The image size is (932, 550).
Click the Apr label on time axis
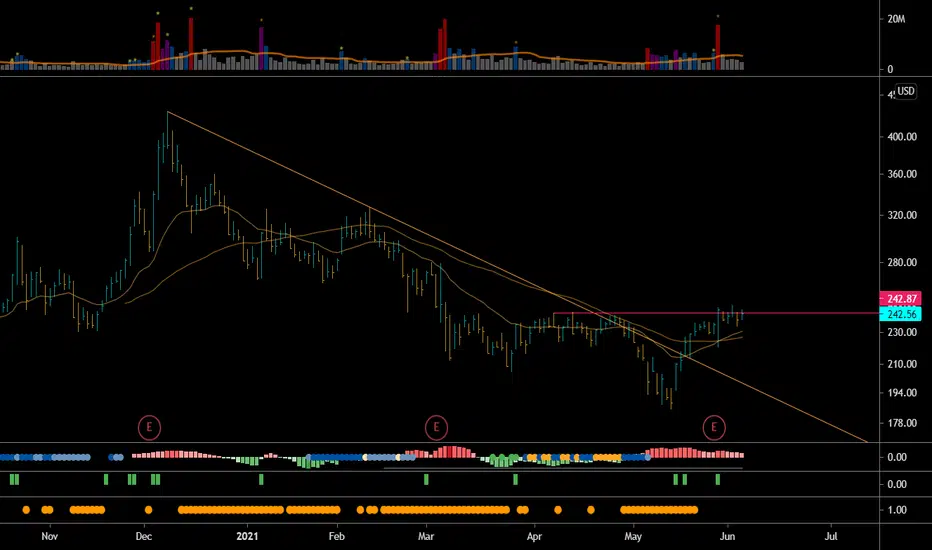click(x=534, y=536)
